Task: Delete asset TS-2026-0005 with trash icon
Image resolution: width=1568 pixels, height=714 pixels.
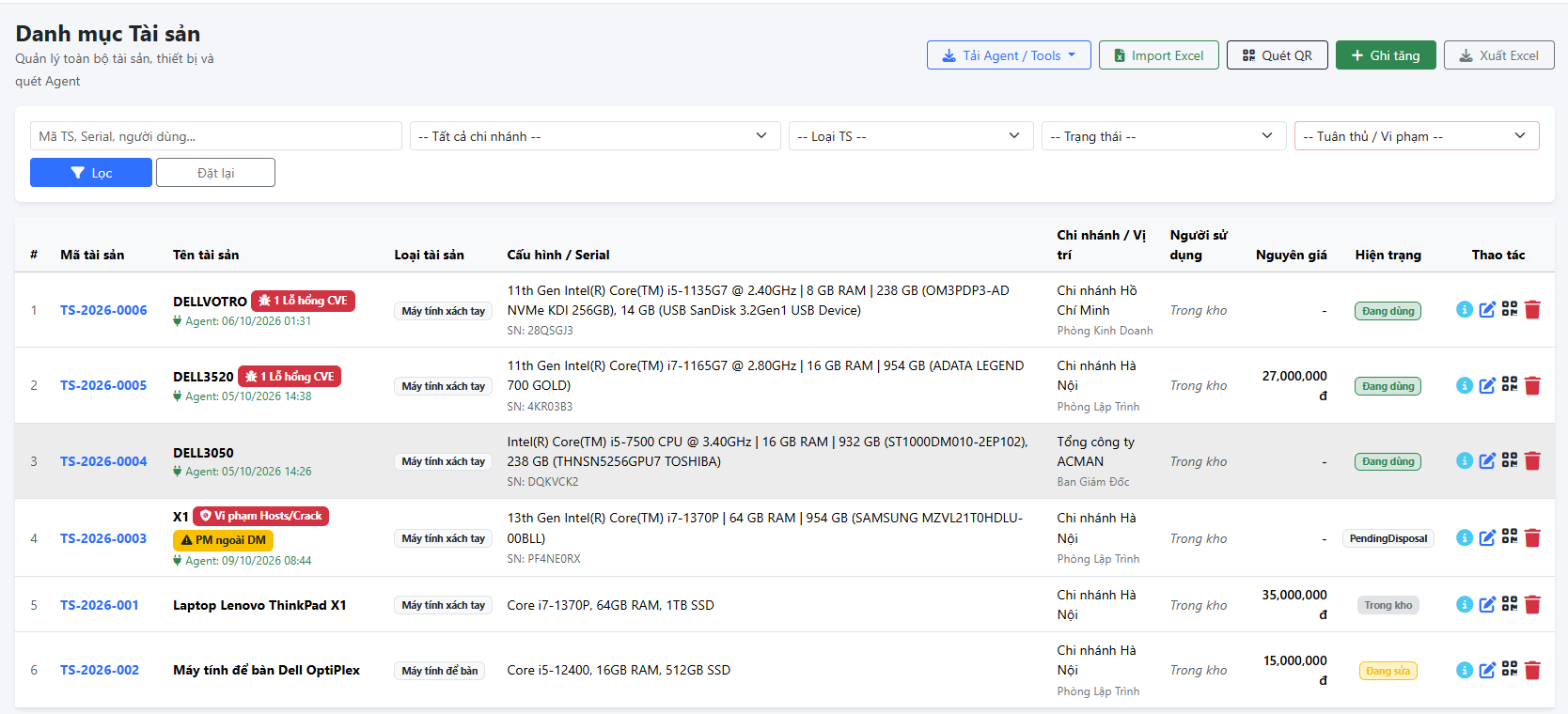Action: (1532, 385)
